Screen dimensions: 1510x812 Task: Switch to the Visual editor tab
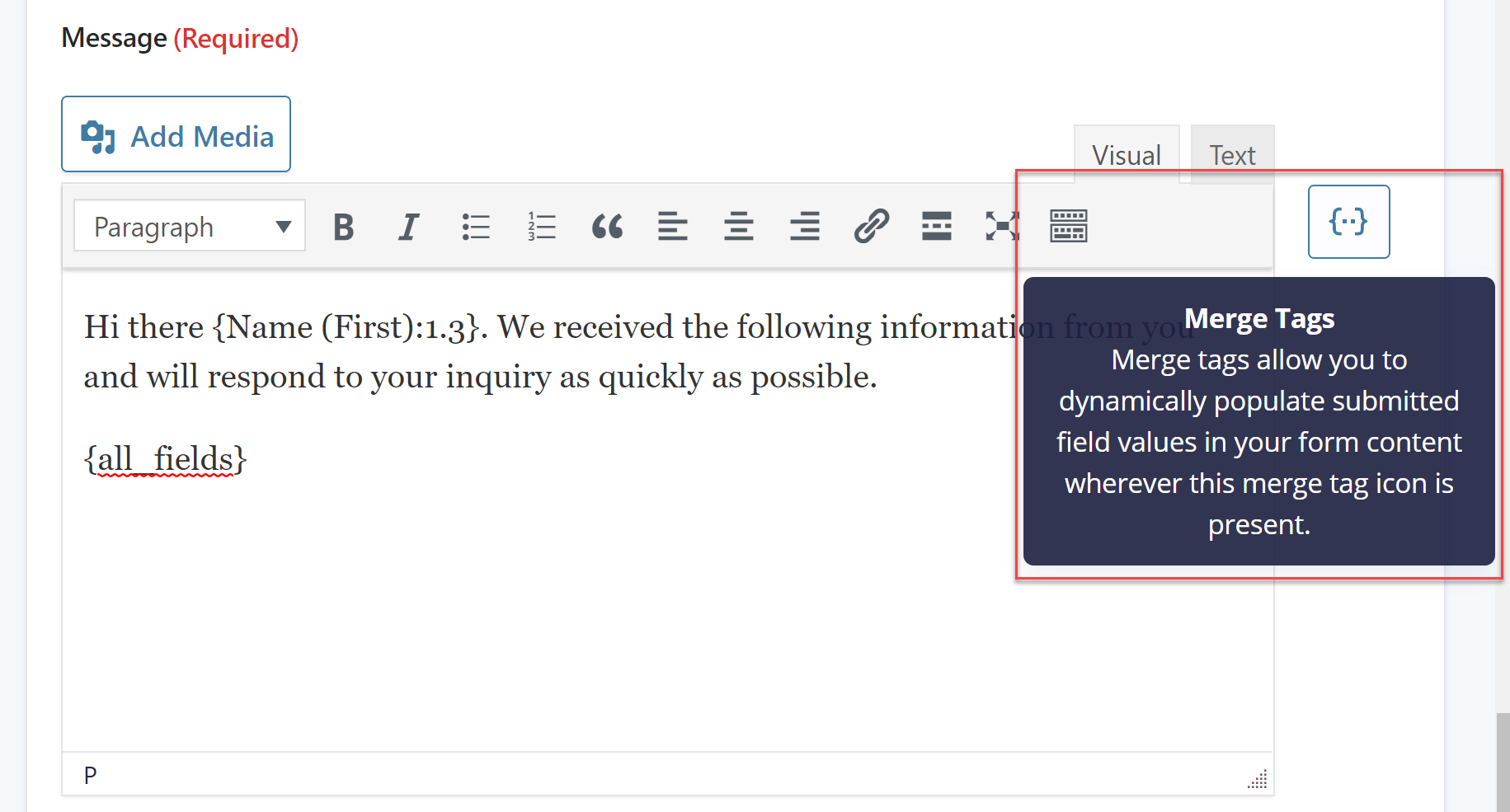pos(1127,155)
